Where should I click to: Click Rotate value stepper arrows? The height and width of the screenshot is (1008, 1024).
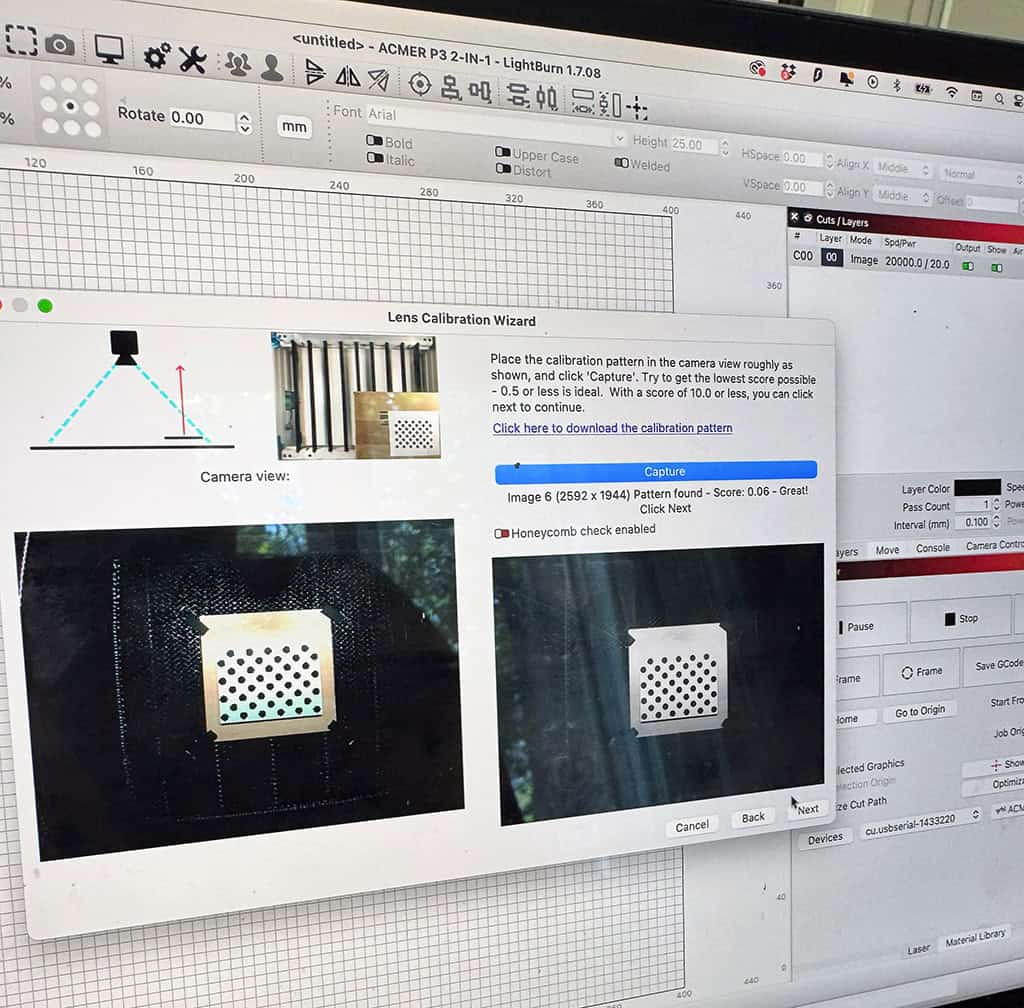[x=245, y=122]
